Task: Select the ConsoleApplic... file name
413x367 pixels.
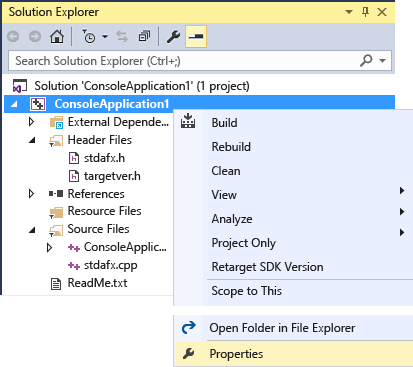Action: click(x=125, y=247)
